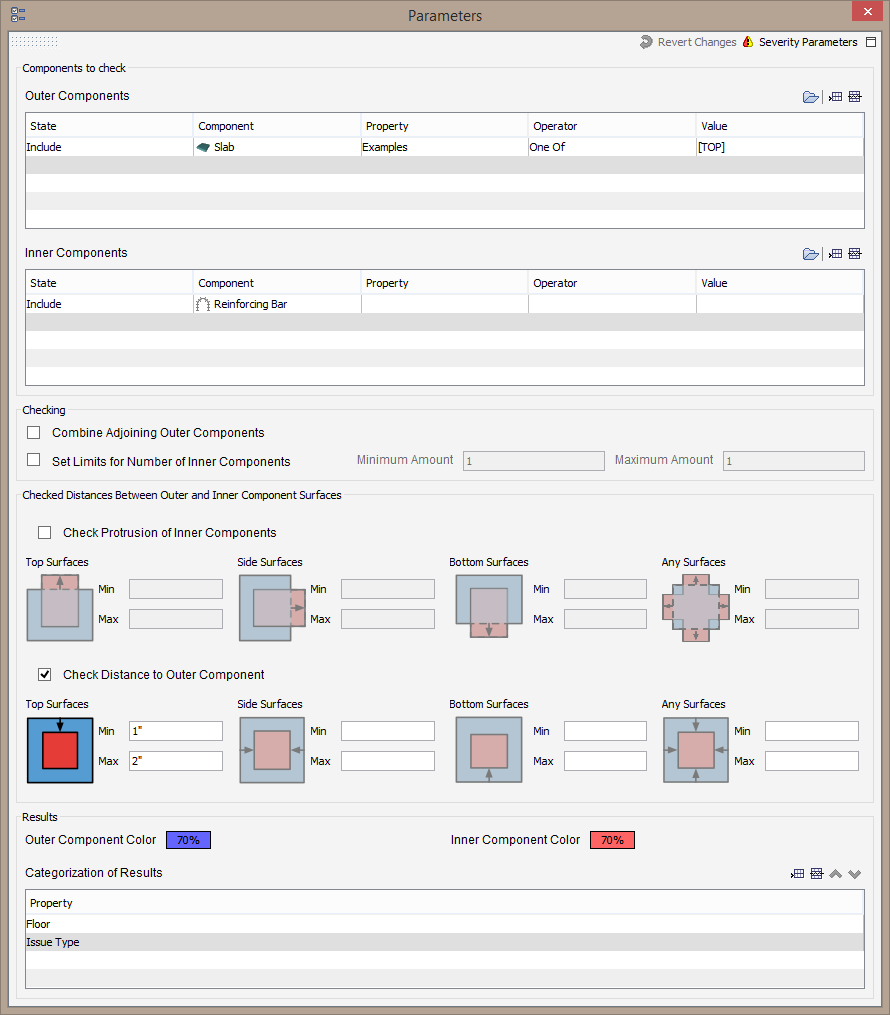Uncheck Check Distance to Outer Component
The image size is (890, 1015).
tap(45, 675)
